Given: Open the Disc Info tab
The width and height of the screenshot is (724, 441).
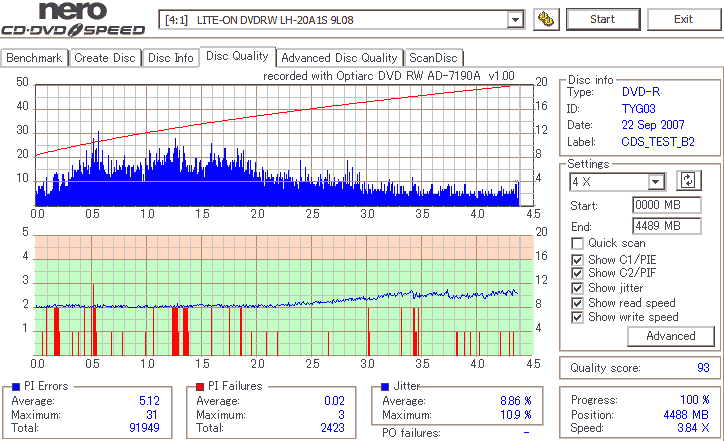Looking at the screenshot, I should 170,58.
